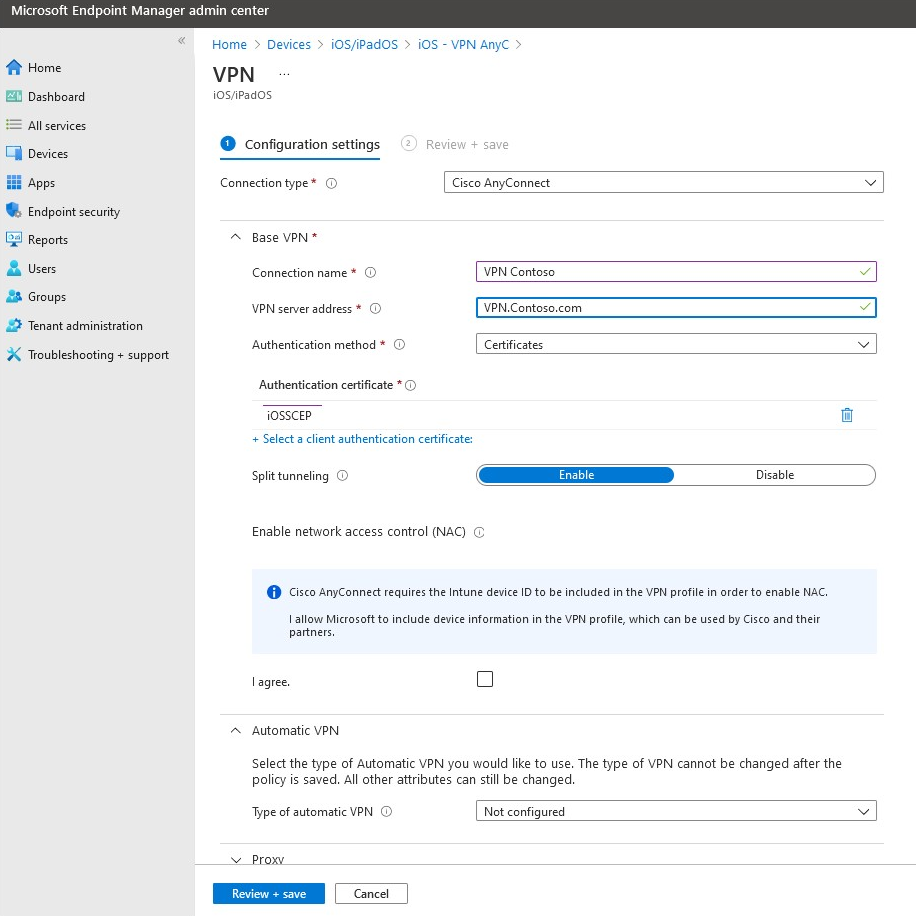This screenshot has width=916, height=916.
Task: Collapse the left navigation pane
Action: 181,40
